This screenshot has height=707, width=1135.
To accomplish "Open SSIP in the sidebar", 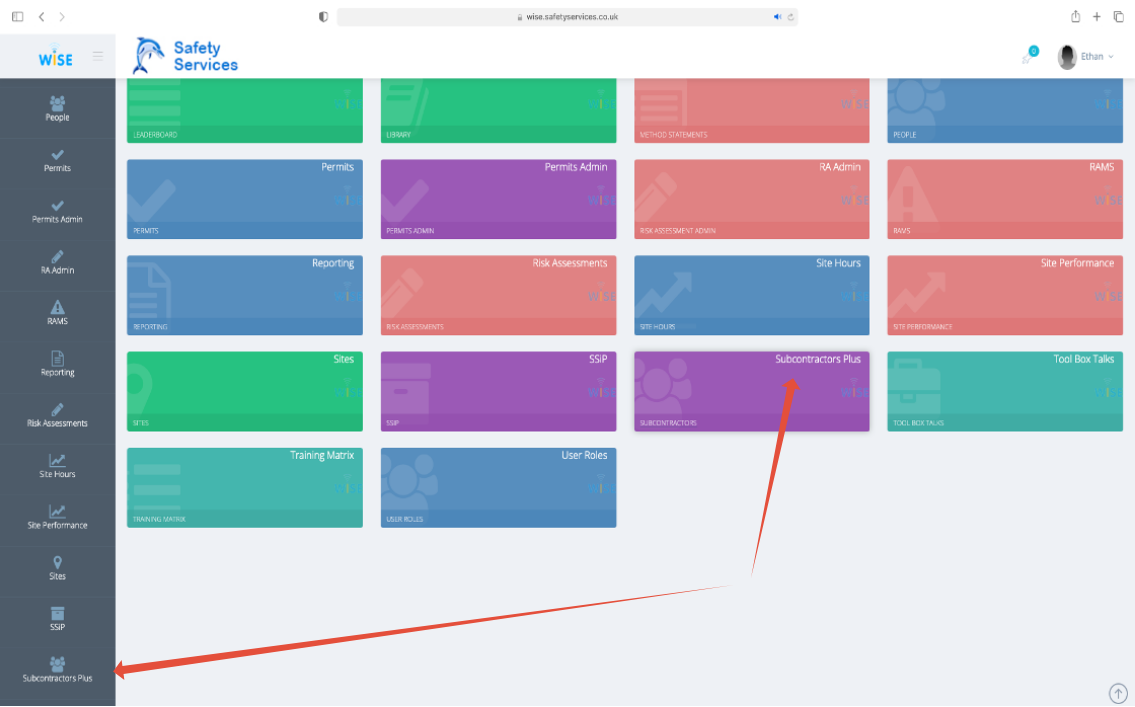I will (57, 619).
